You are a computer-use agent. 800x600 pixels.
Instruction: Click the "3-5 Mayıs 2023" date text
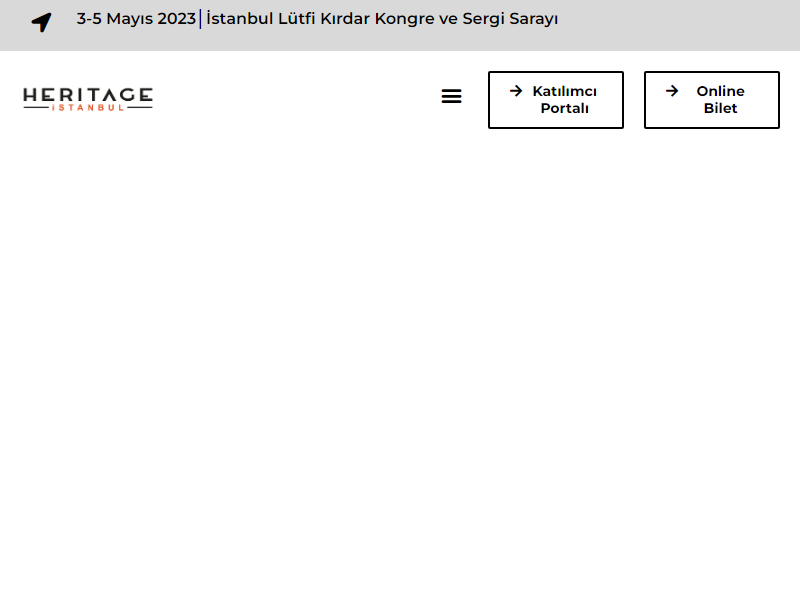tap(136, 19)
